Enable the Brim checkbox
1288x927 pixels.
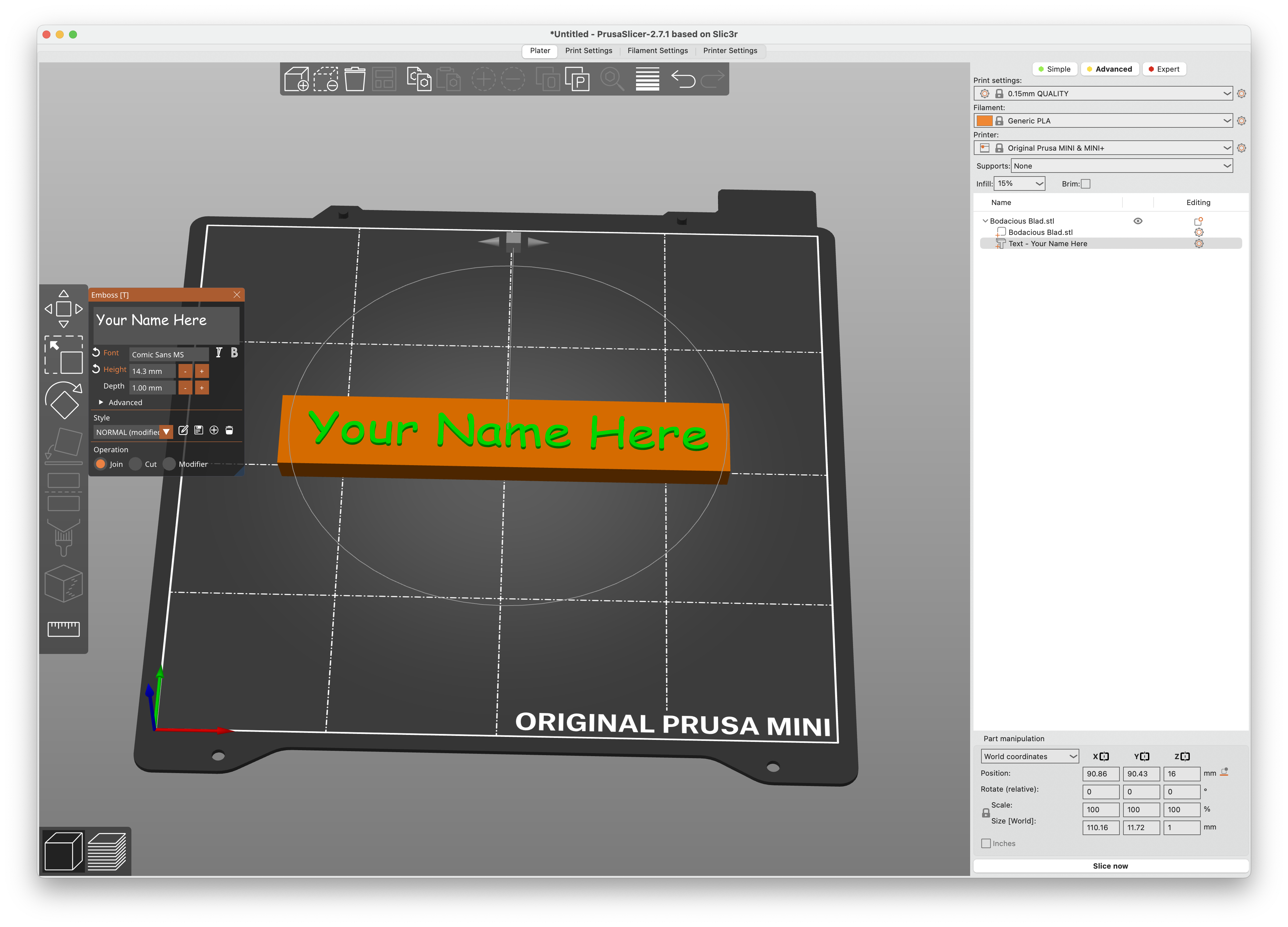(x=1085, y=183)
